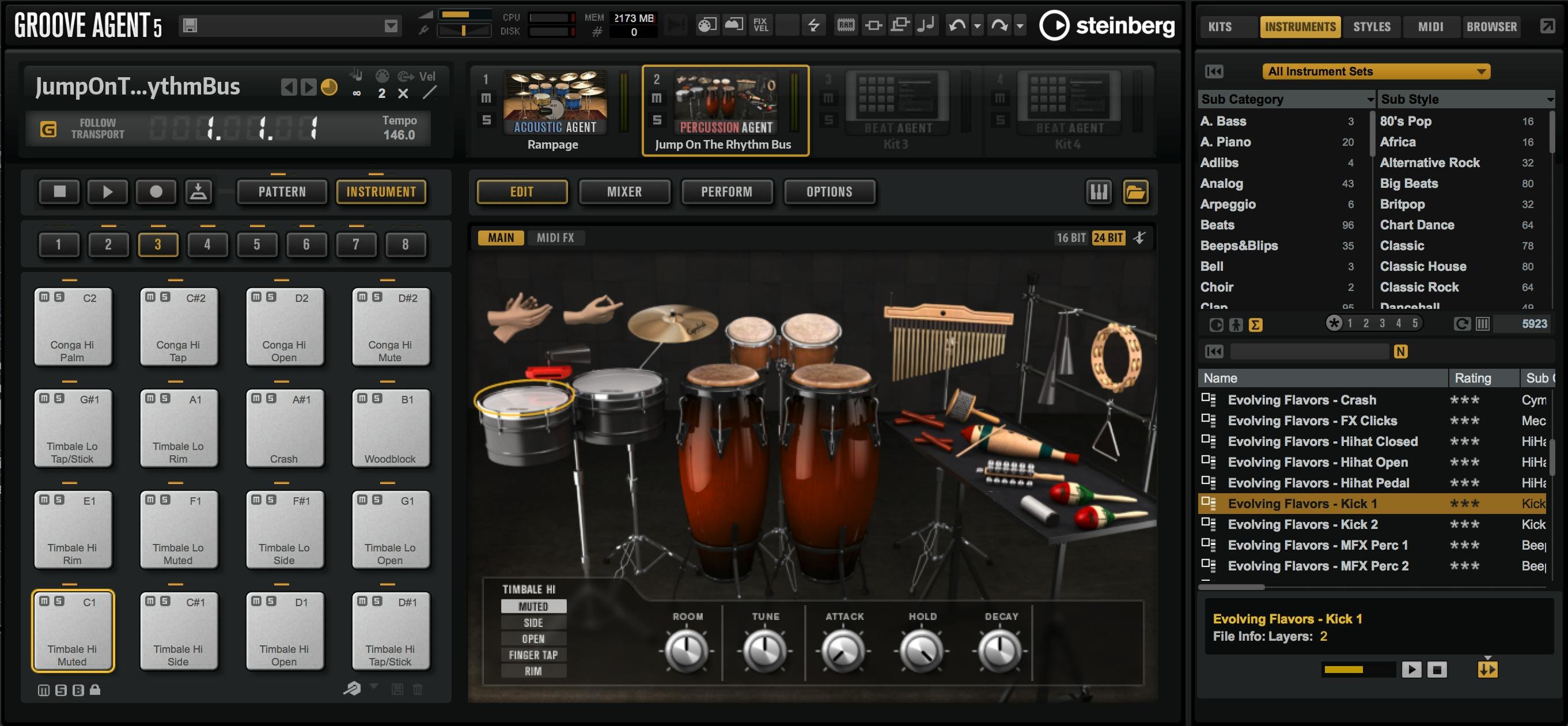Click the transport play button
Screen dimensions: 1568x726
[x=107, y=192]
